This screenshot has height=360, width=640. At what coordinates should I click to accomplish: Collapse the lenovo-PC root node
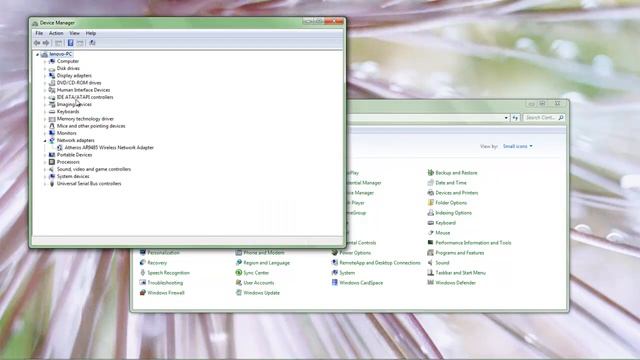click(x=38, y=54)
